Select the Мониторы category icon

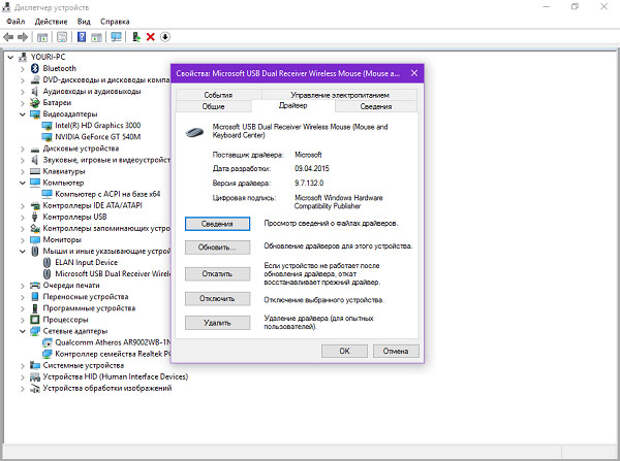[35, 240]
